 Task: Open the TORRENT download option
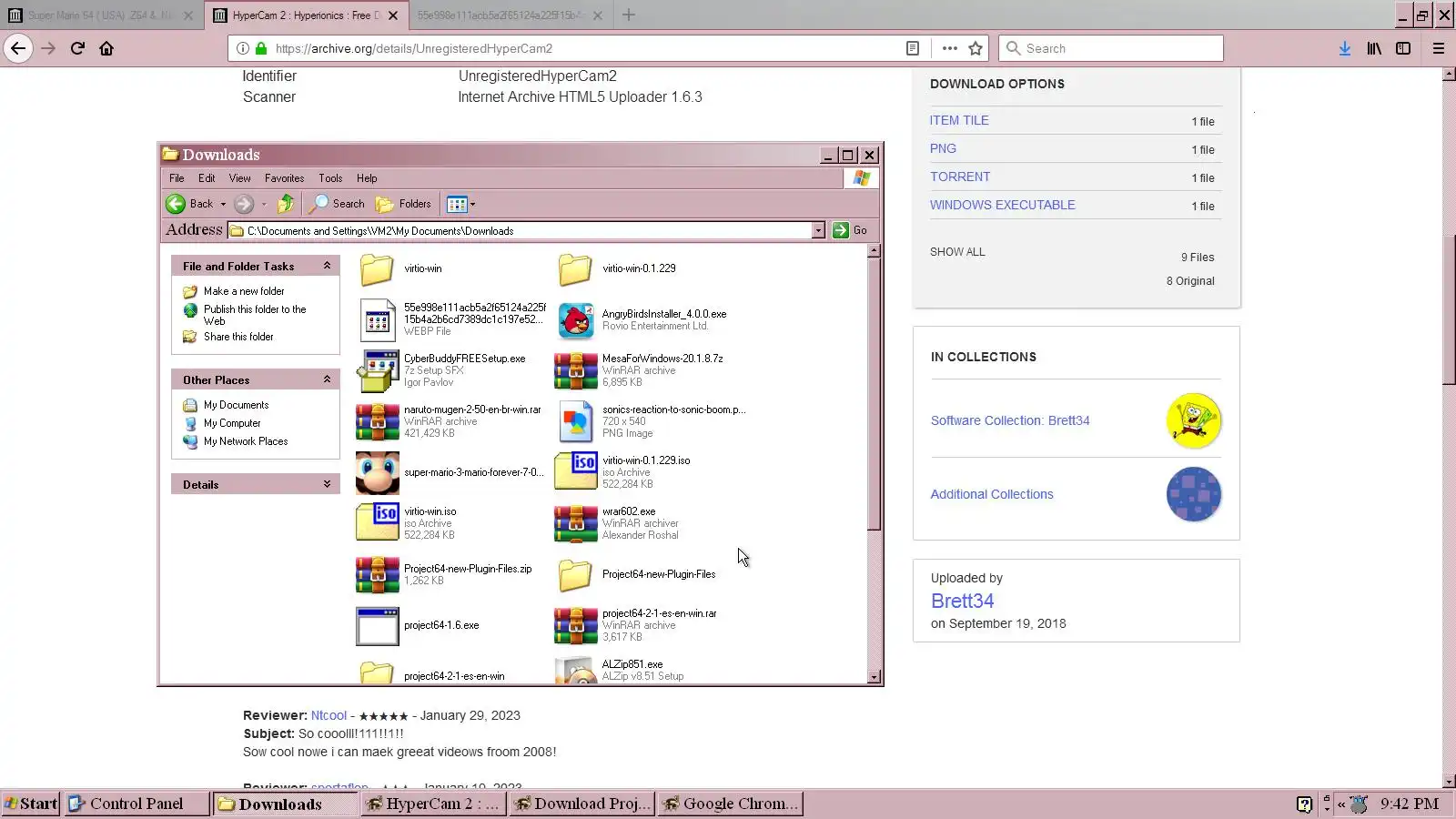960,177
